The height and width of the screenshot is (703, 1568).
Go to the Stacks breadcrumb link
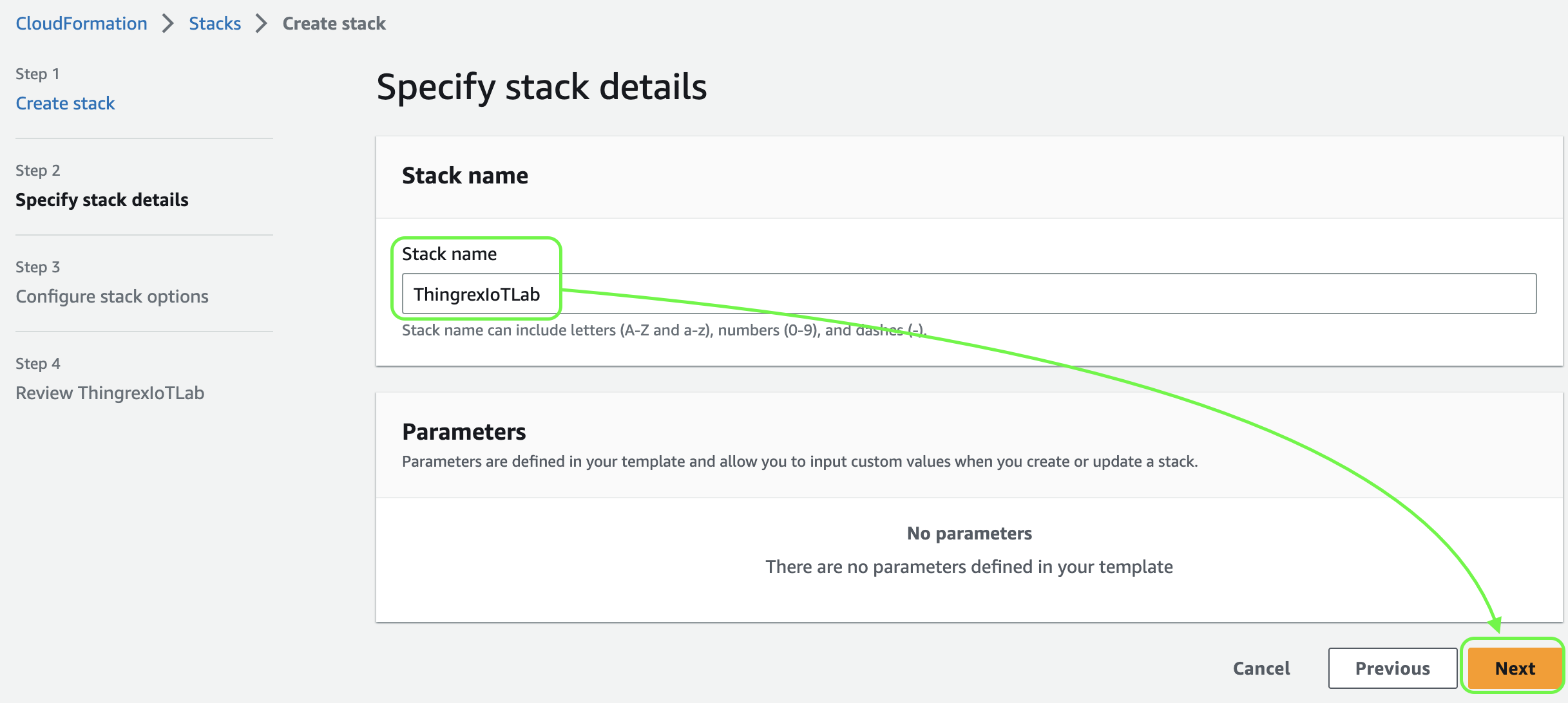(x=215, y=23)
